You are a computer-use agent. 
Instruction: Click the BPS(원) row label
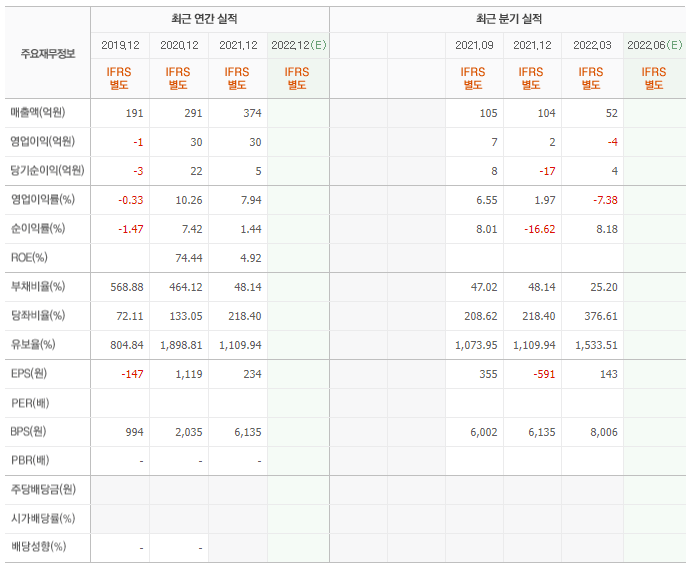click(x=29, y=431)
